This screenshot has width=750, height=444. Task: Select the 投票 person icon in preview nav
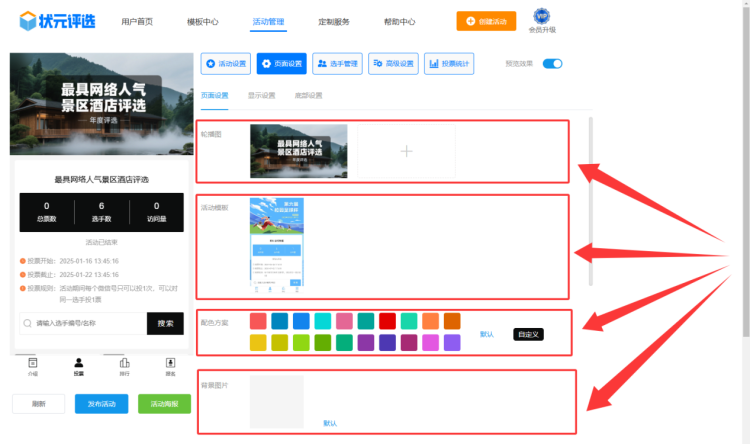[x=79, y=366]
